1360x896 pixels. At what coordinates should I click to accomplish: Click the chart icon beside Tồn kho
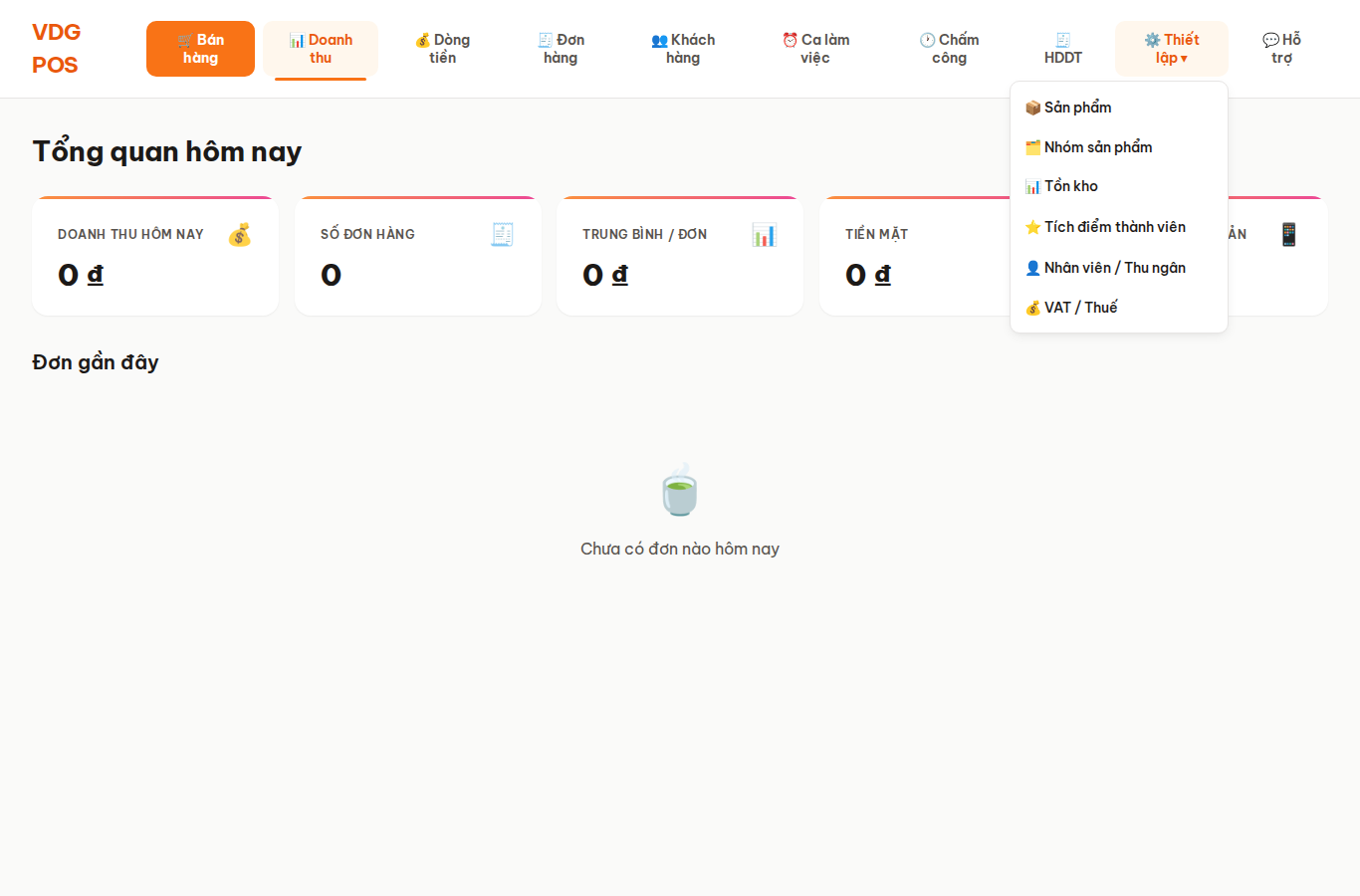click(x=1033, y=186)
